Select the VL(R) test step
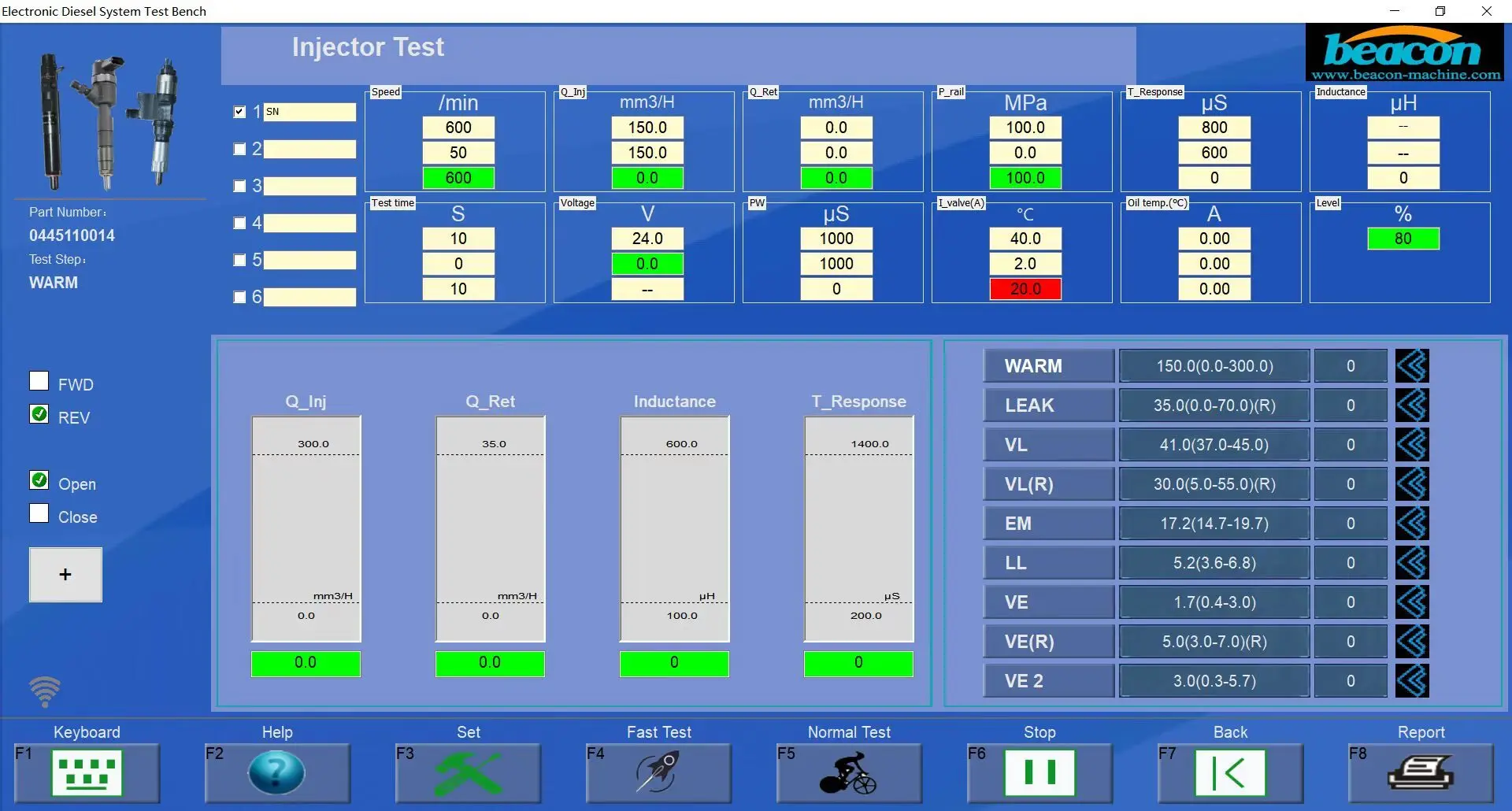 point(1049,484)
